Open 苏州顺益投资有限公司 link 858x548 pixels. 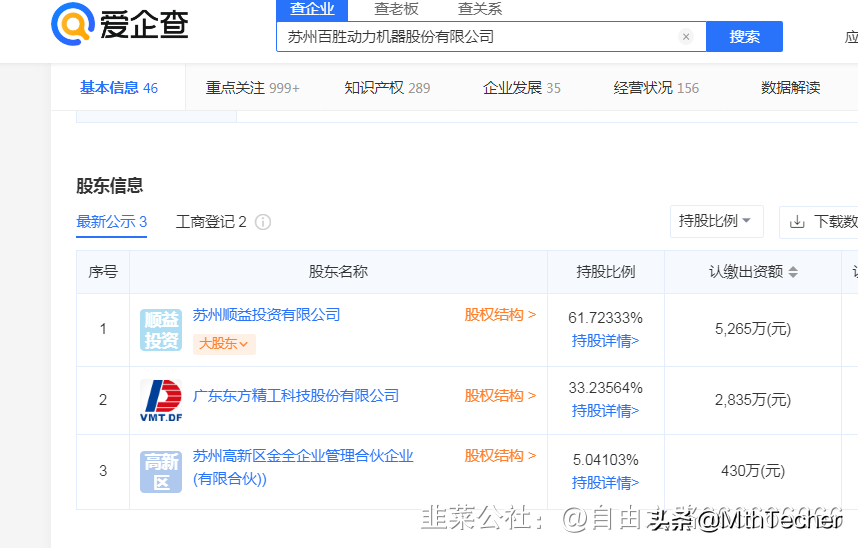click(266, 315)
